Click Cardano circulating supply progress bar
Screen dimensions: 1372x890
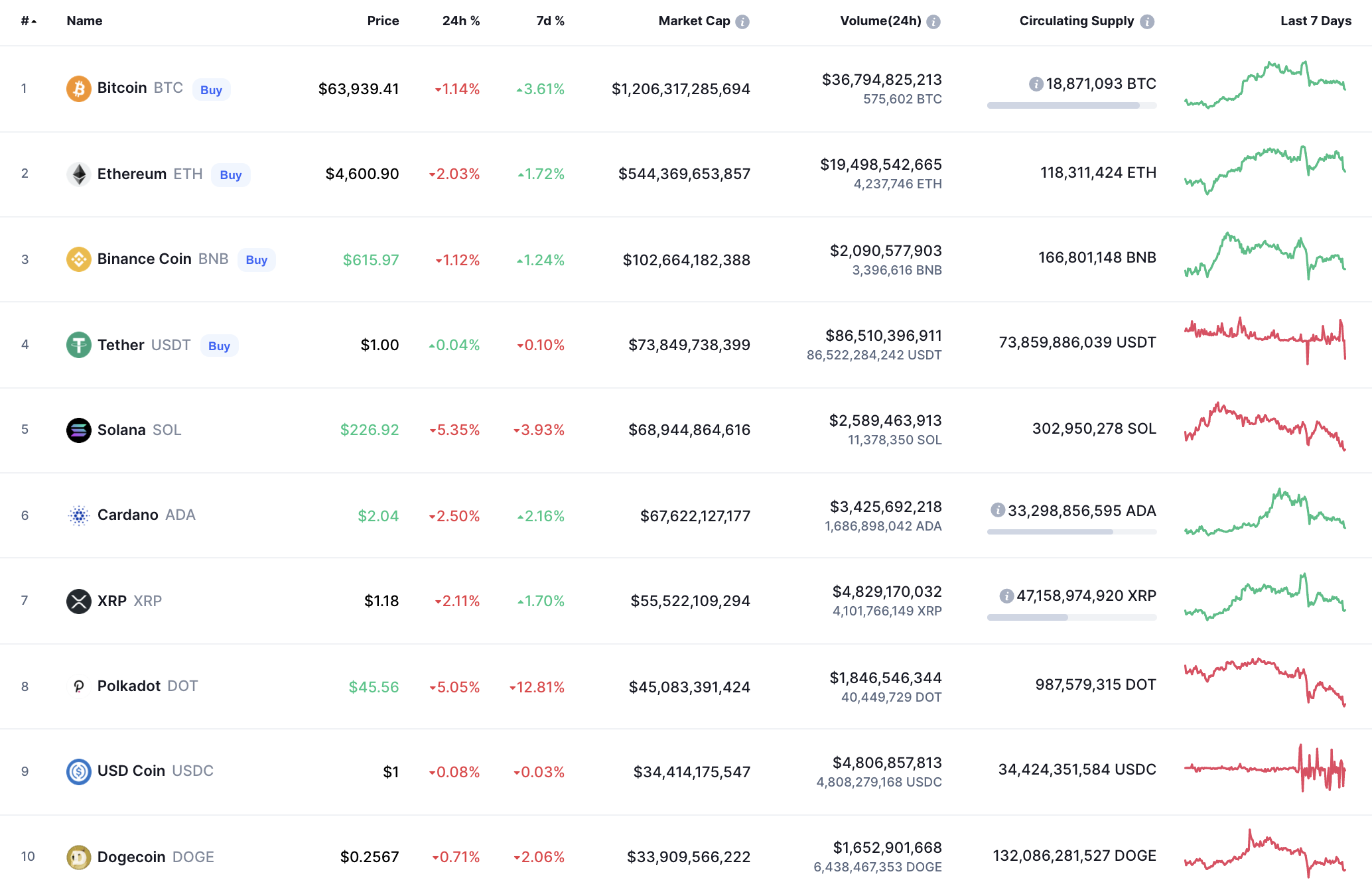click(1071, 532)
